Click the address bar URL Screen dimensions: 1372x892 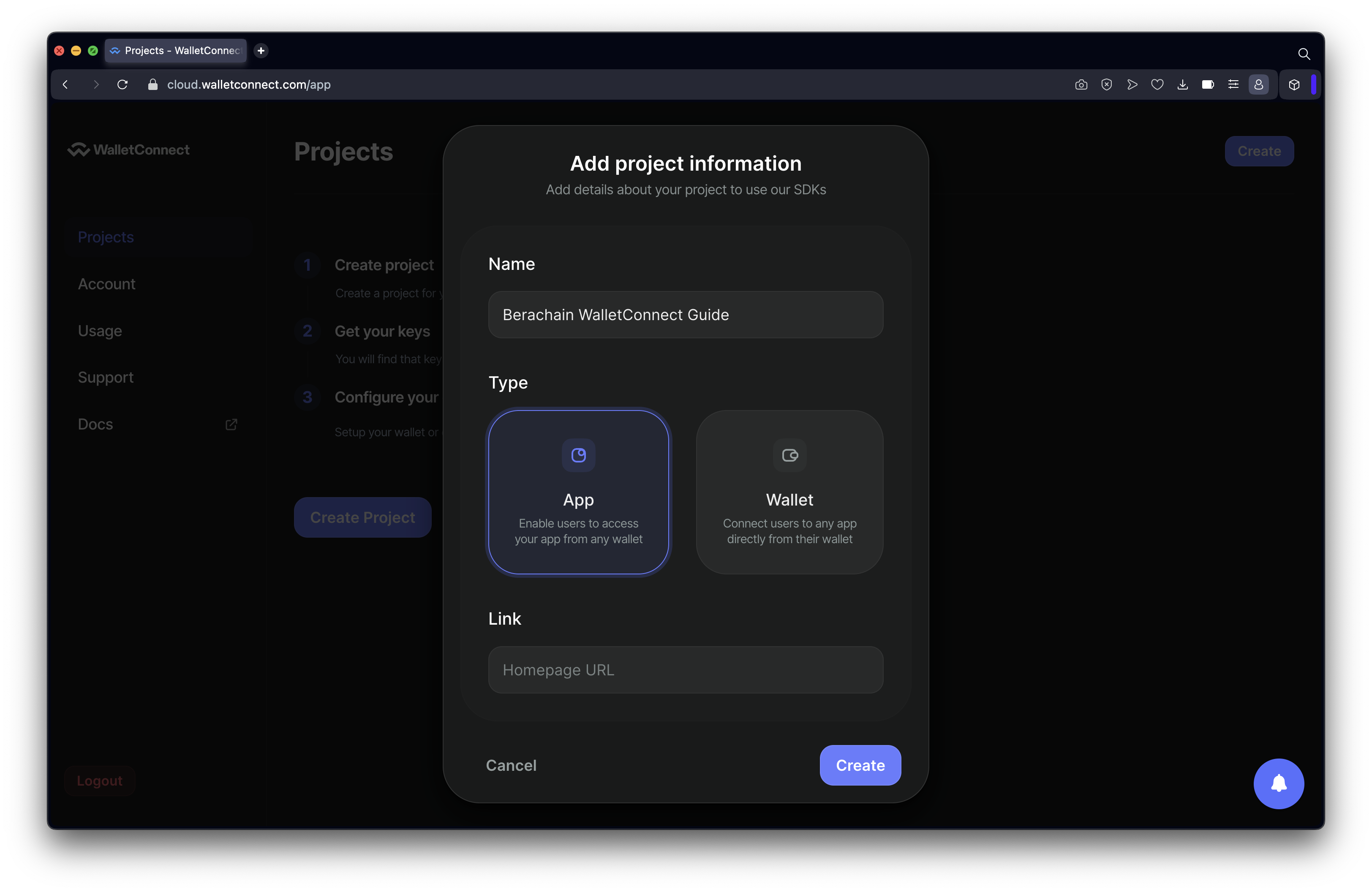[249, 85]
